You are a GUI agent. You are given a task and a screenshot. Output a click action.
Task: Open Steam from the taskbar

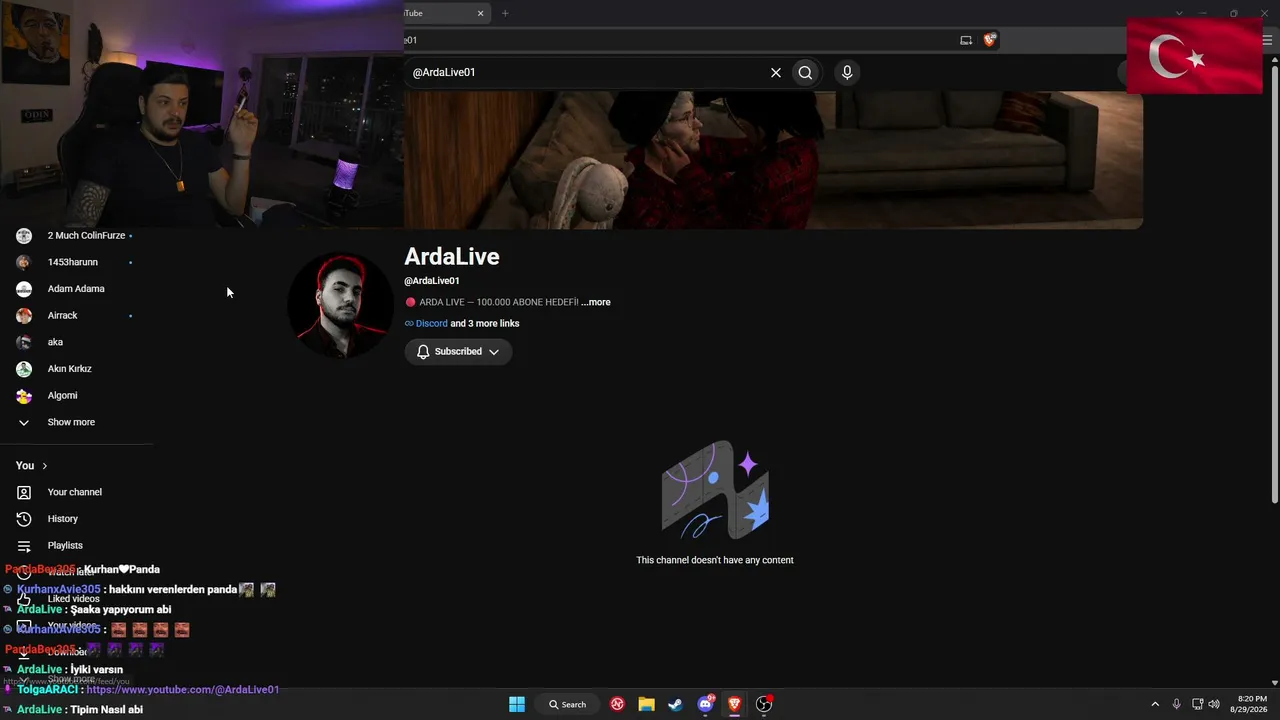pyautogui.click(x=676, y=704)
